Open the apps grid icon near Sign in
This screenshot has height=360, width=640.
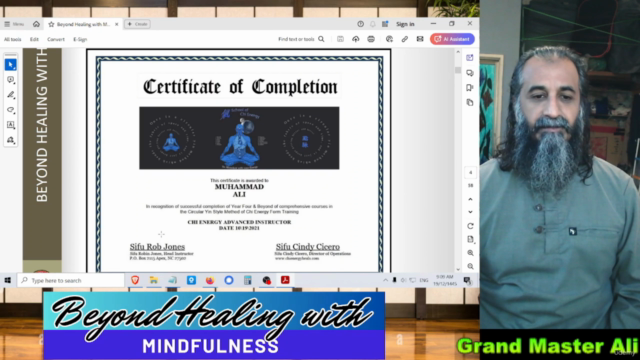pos(385,24)
